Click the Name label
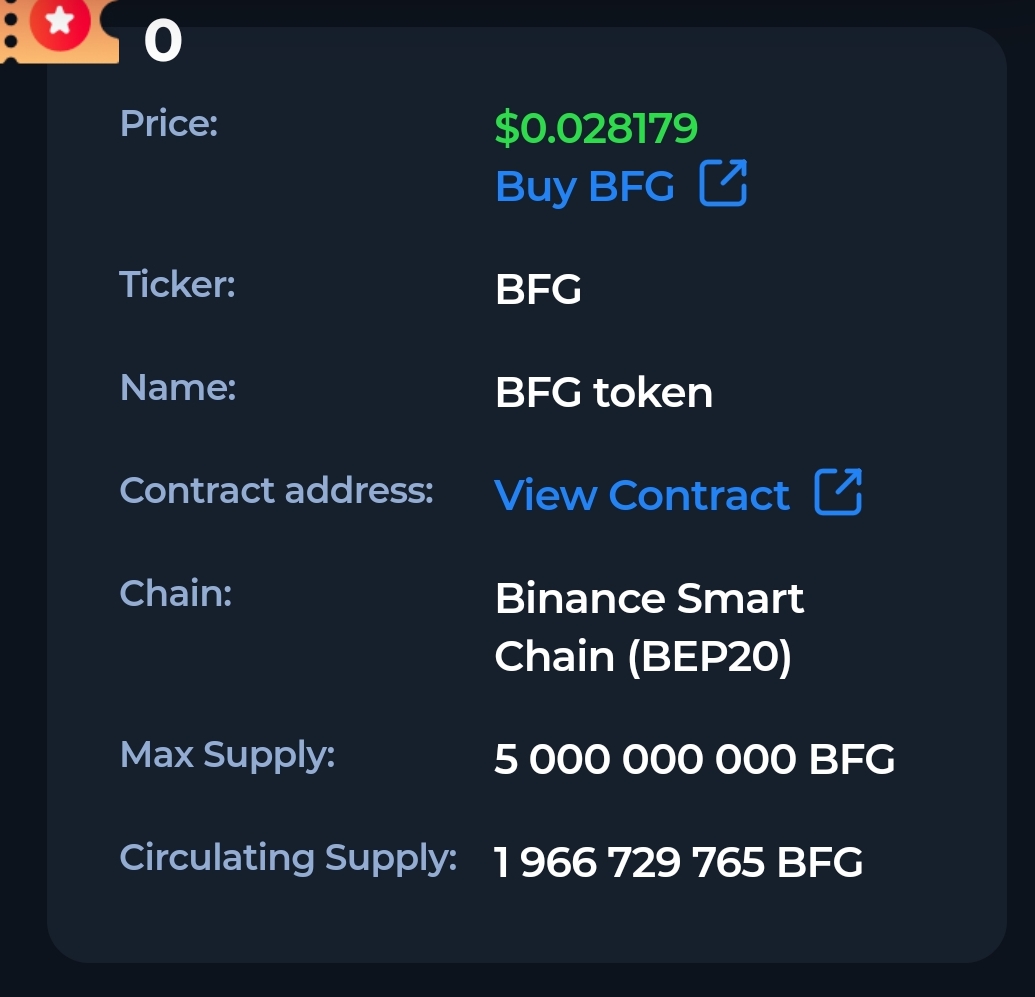Image resolution: width=1035 pixels, height=997 pixels. coord(177,387)
